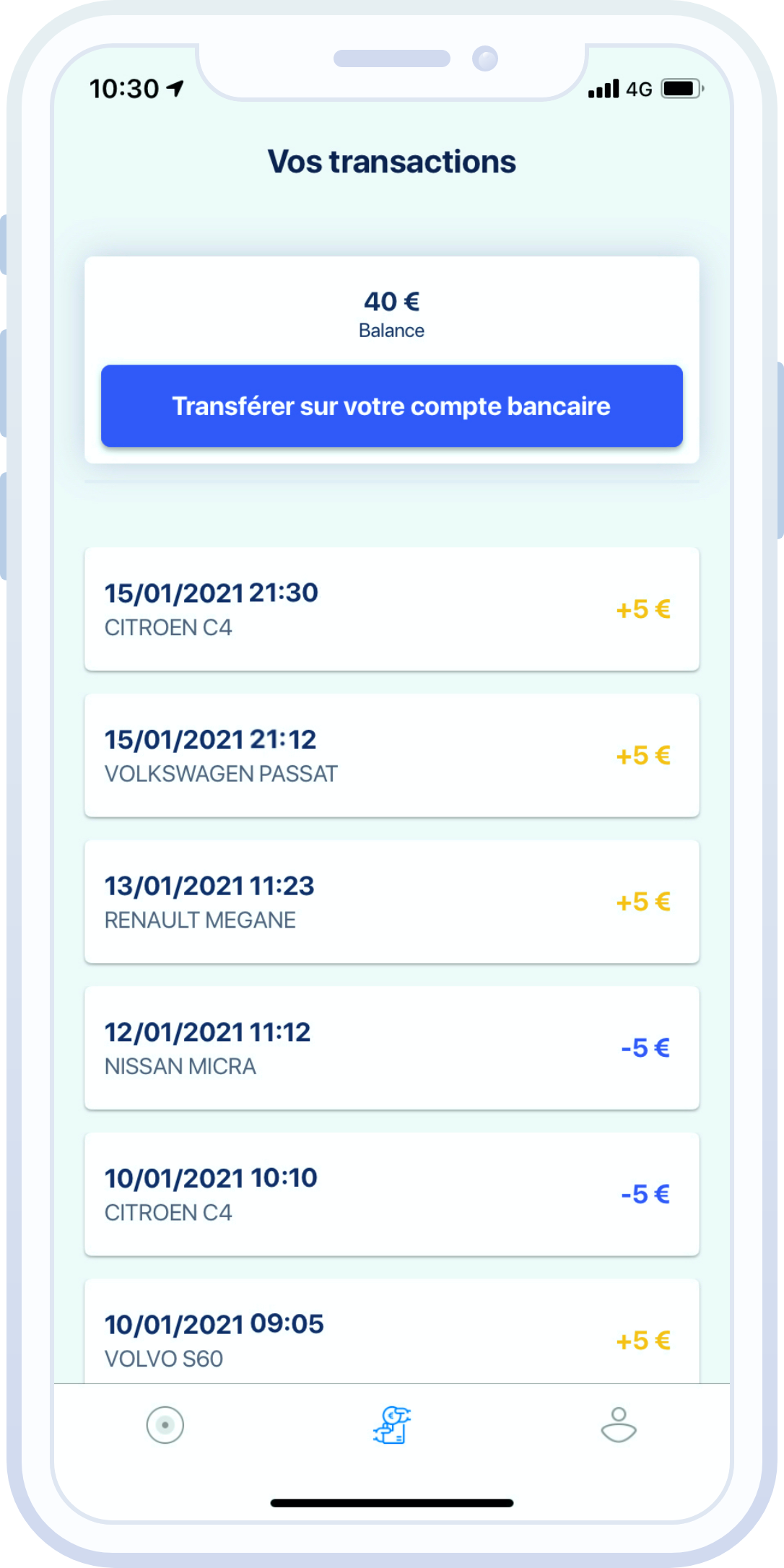Tap the 10:30 clock in status bar
The height and width of the screenshot is (1568, 784).
tap(124, 89)
